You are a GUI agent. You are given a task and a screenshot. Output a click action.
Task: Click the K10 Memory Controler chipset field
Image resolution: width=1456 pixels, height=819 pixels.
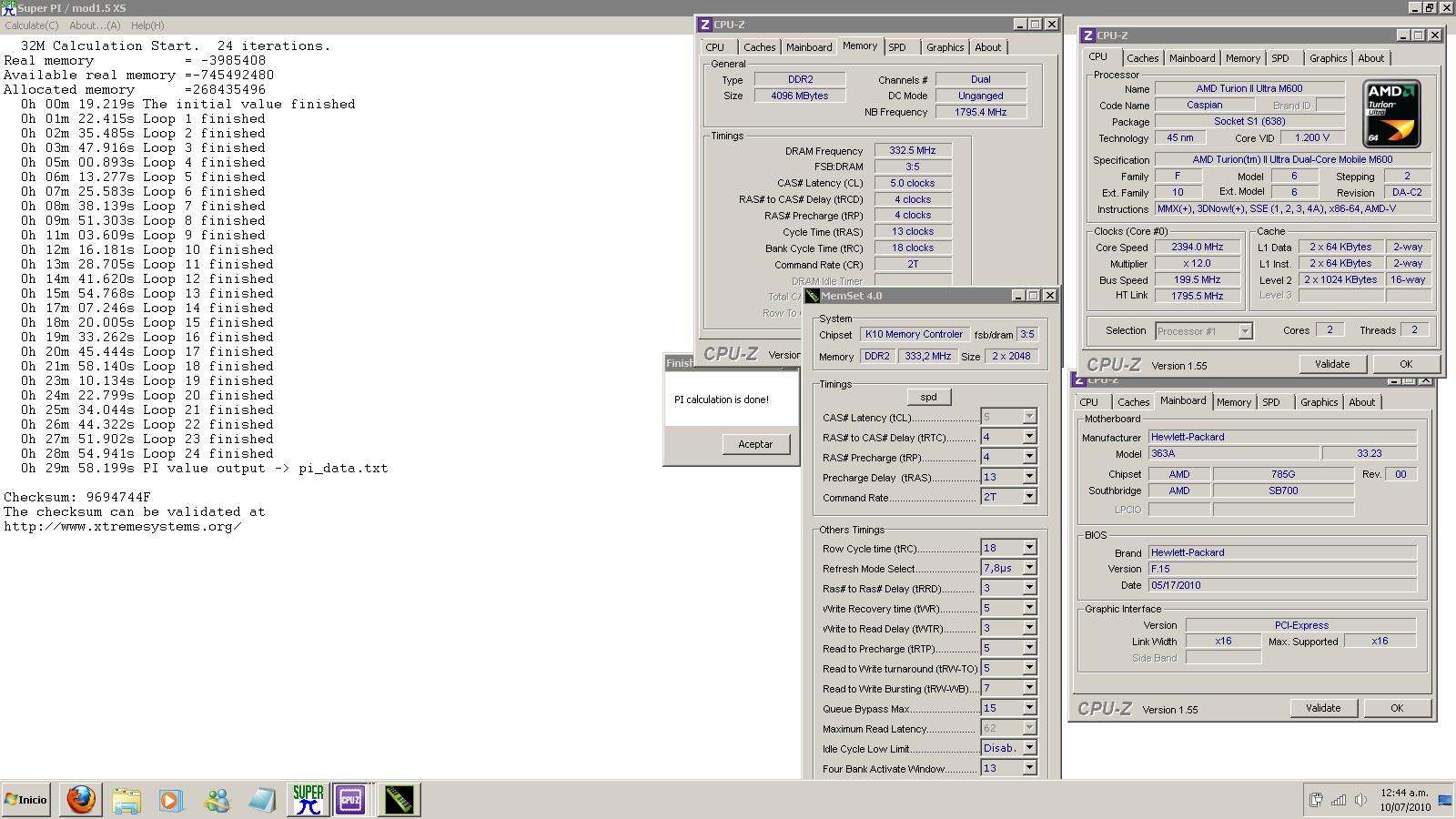click(x=914, y=334)
